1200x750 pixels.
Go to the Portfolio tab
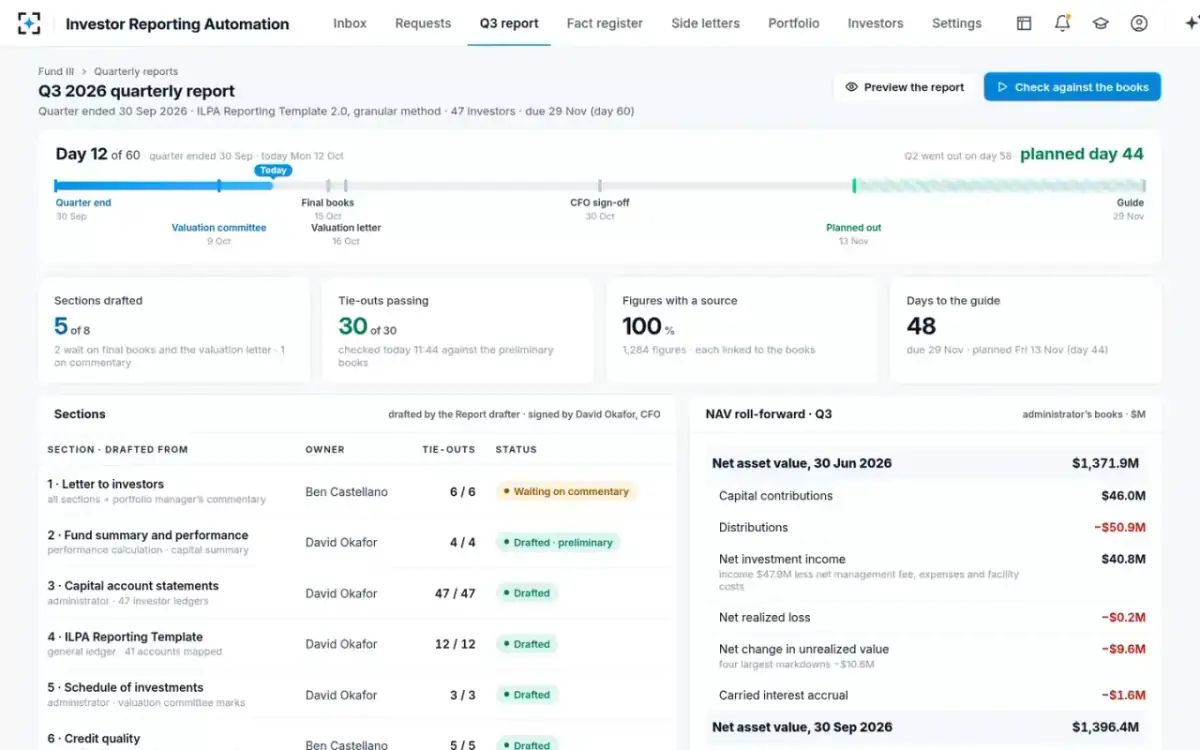[794, 23]
